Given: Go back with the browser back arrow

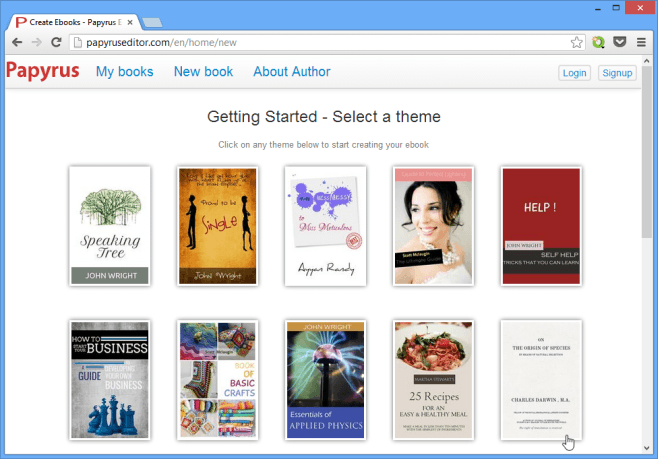Looking at the screenshot, I should click(17, 42).
